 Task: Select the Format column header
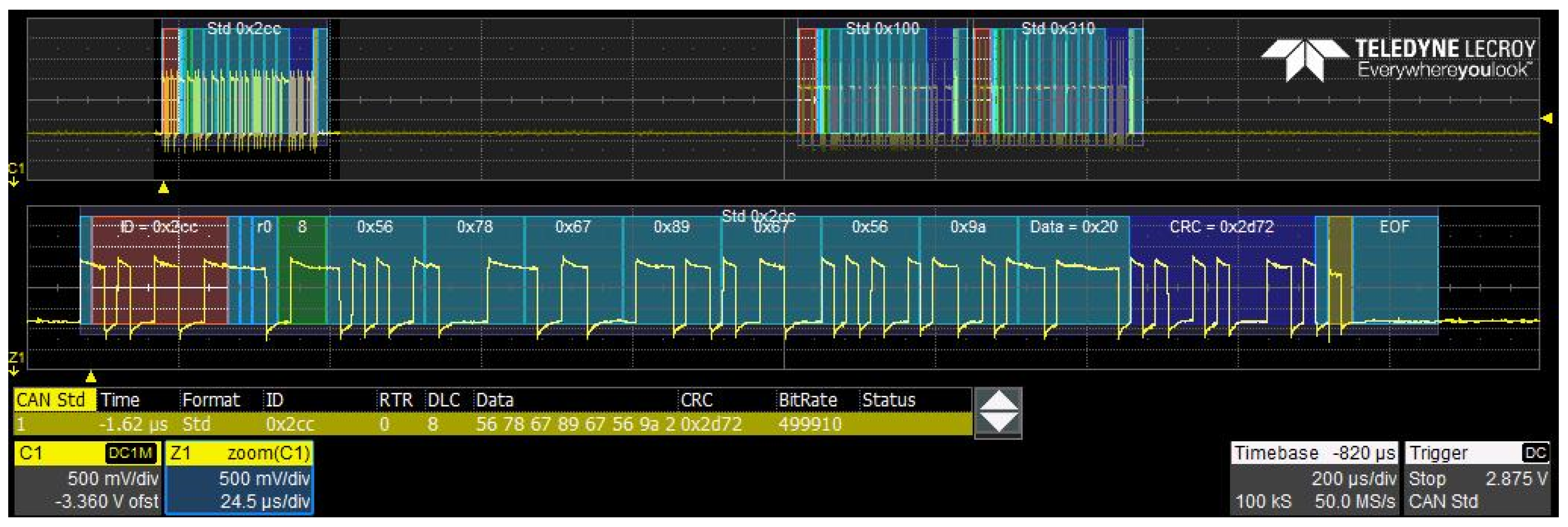pyautogui.click(x=211, y=400)
